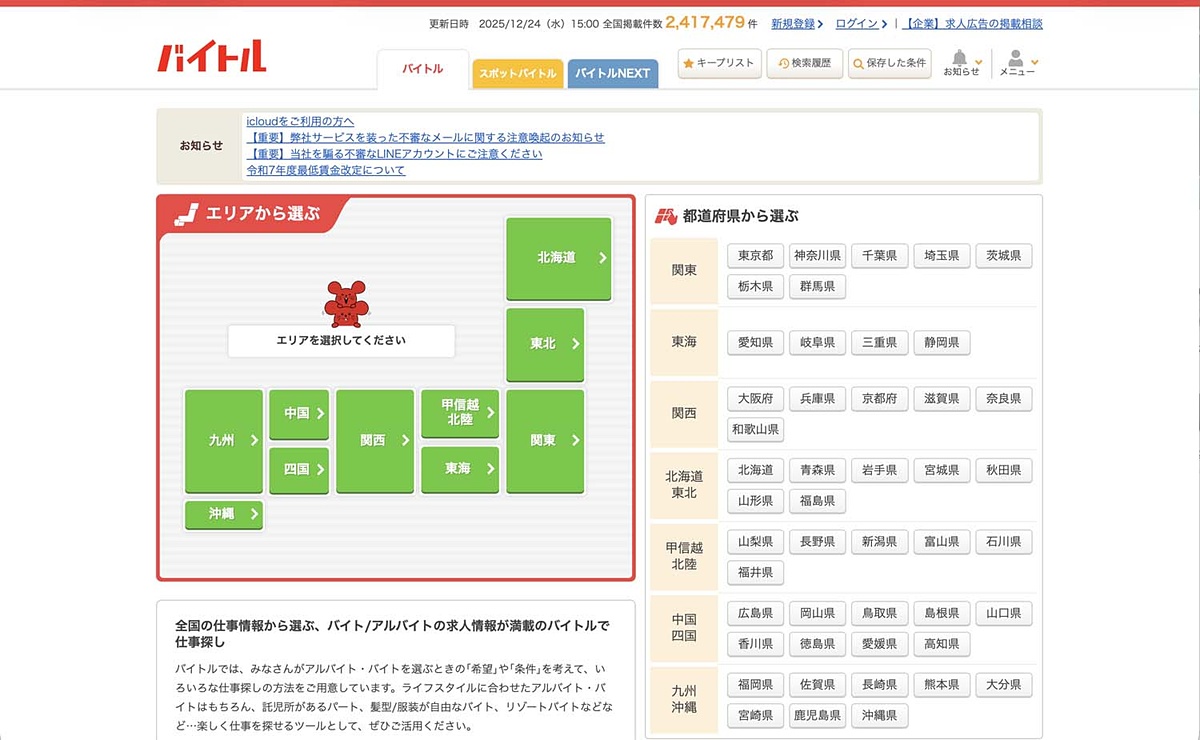This screenshot has width=1200, height=740.
Task: Choose 福井県 prefecture button
Action: click(755, 573)
